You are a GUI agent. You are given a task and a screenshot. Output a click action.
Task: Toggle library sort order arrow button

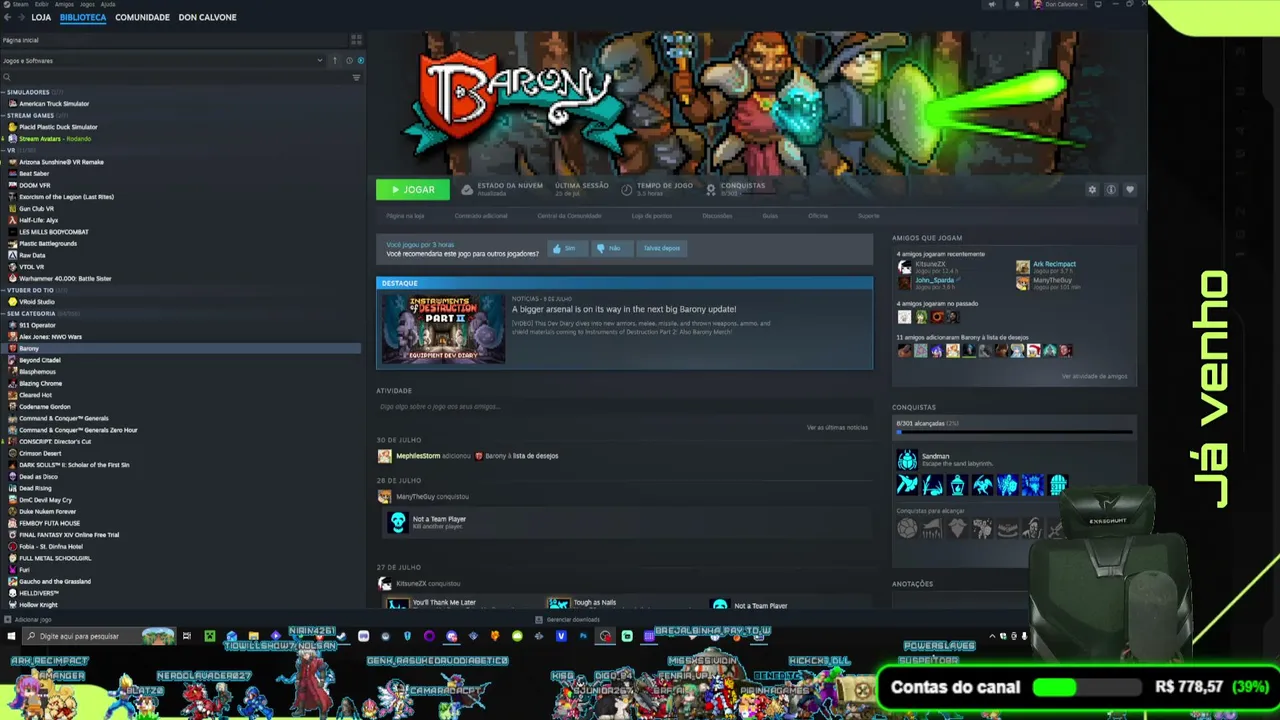[335, 61]
